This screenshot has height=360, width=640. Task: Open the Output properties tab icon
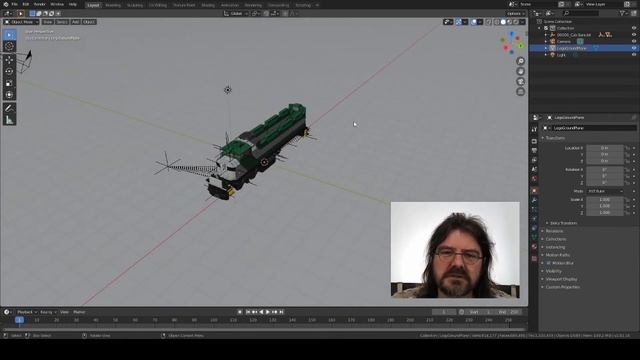[534, 151]
